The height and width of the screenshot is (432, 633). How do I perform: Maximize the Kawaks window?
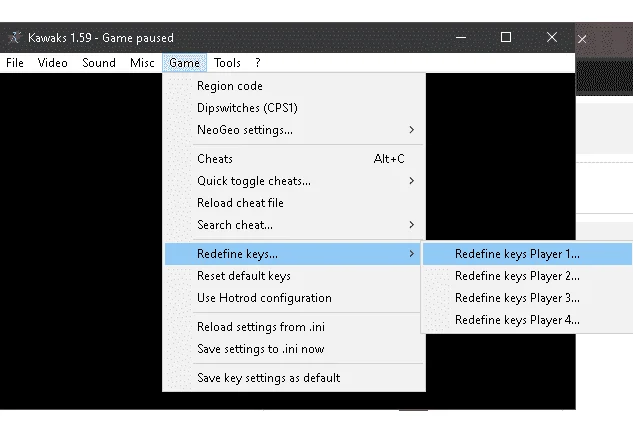point(506,38)
